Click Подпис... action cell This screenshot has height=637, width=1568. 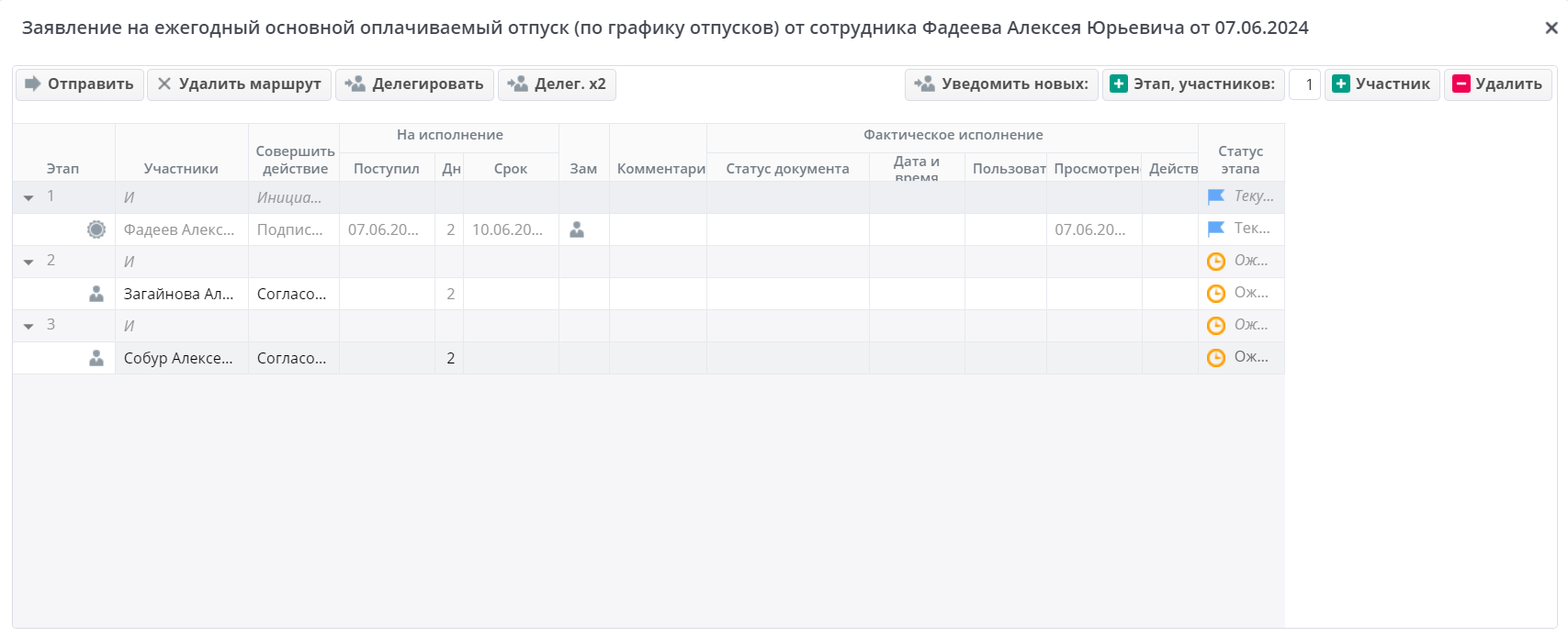[293, 229]
